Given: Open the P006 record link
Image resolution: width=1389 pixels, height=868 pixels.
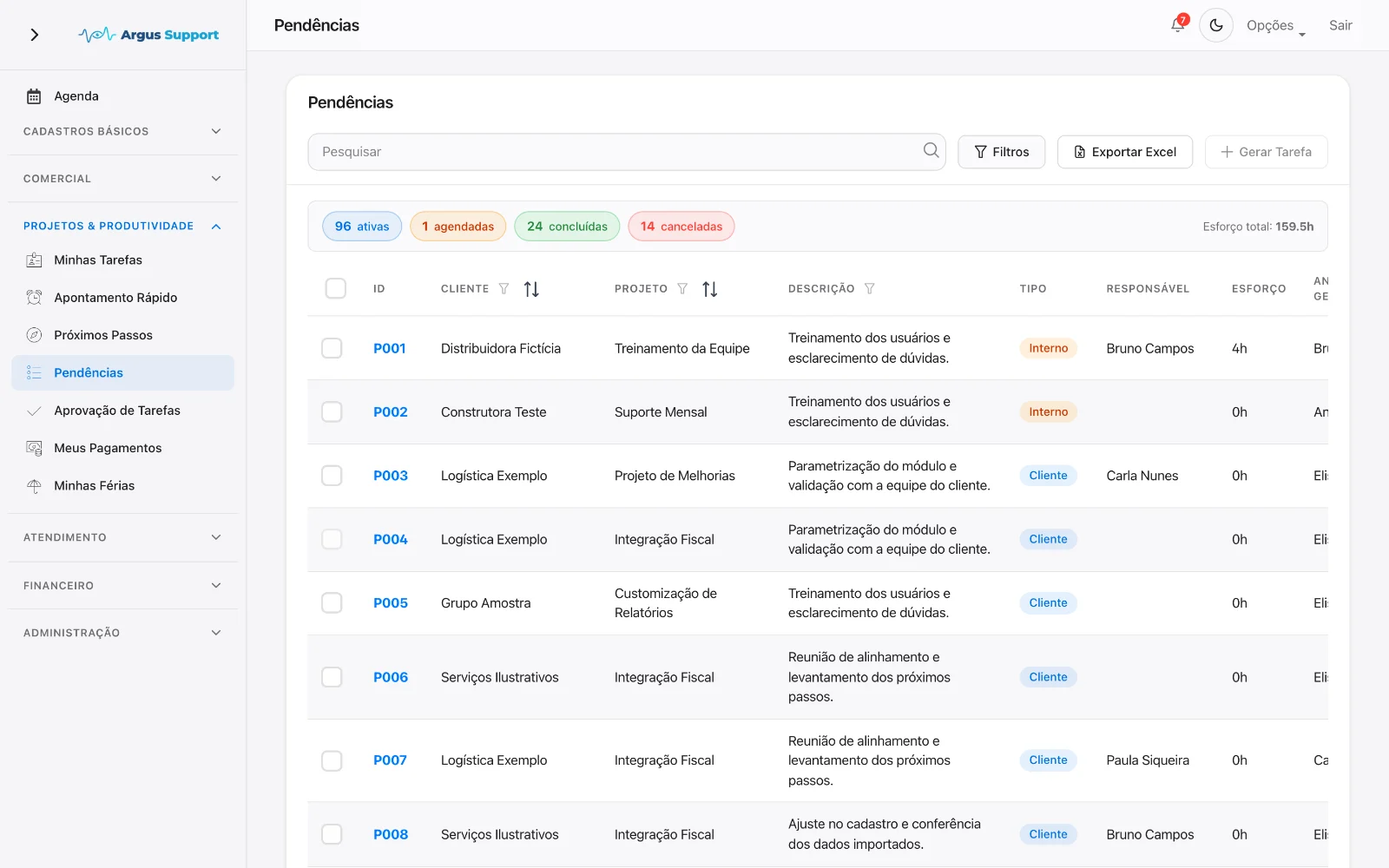Looking at the screenshot, I should click(391, 677).
